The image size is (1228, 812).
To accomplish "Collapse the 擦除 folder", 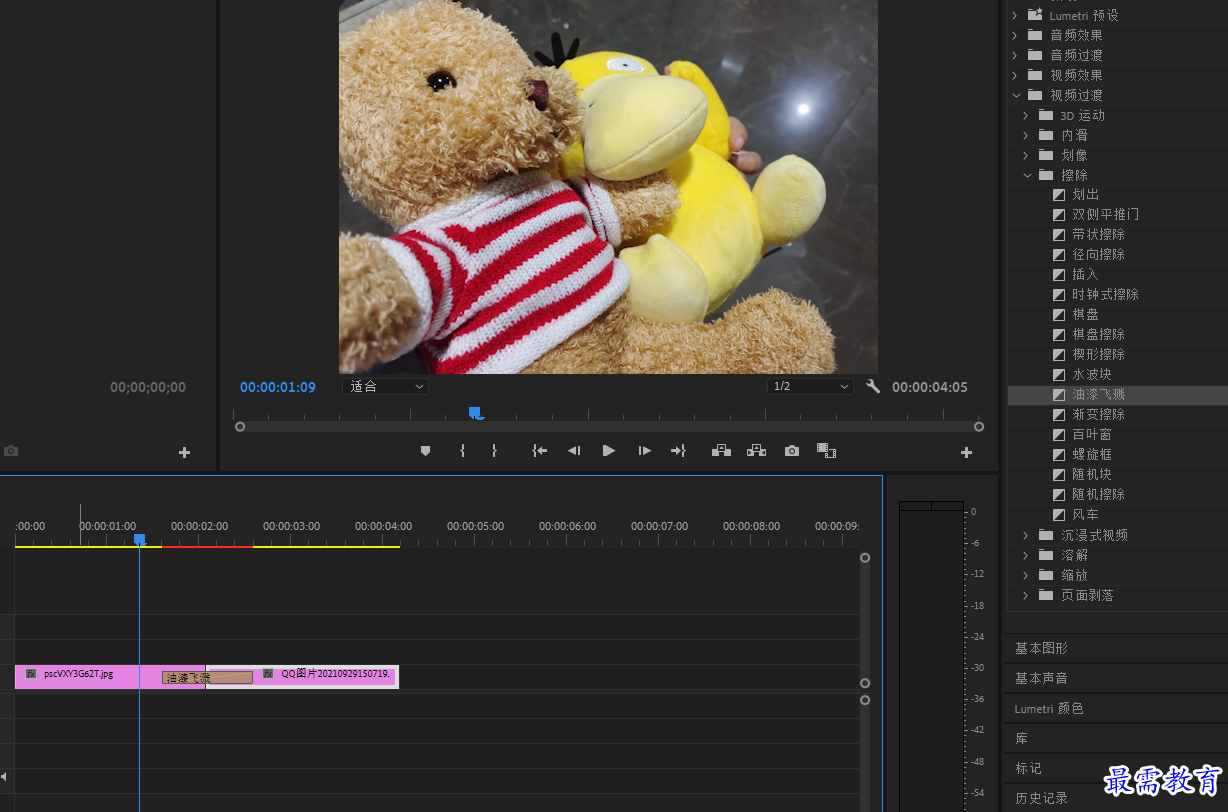I will pos(1026,175).
